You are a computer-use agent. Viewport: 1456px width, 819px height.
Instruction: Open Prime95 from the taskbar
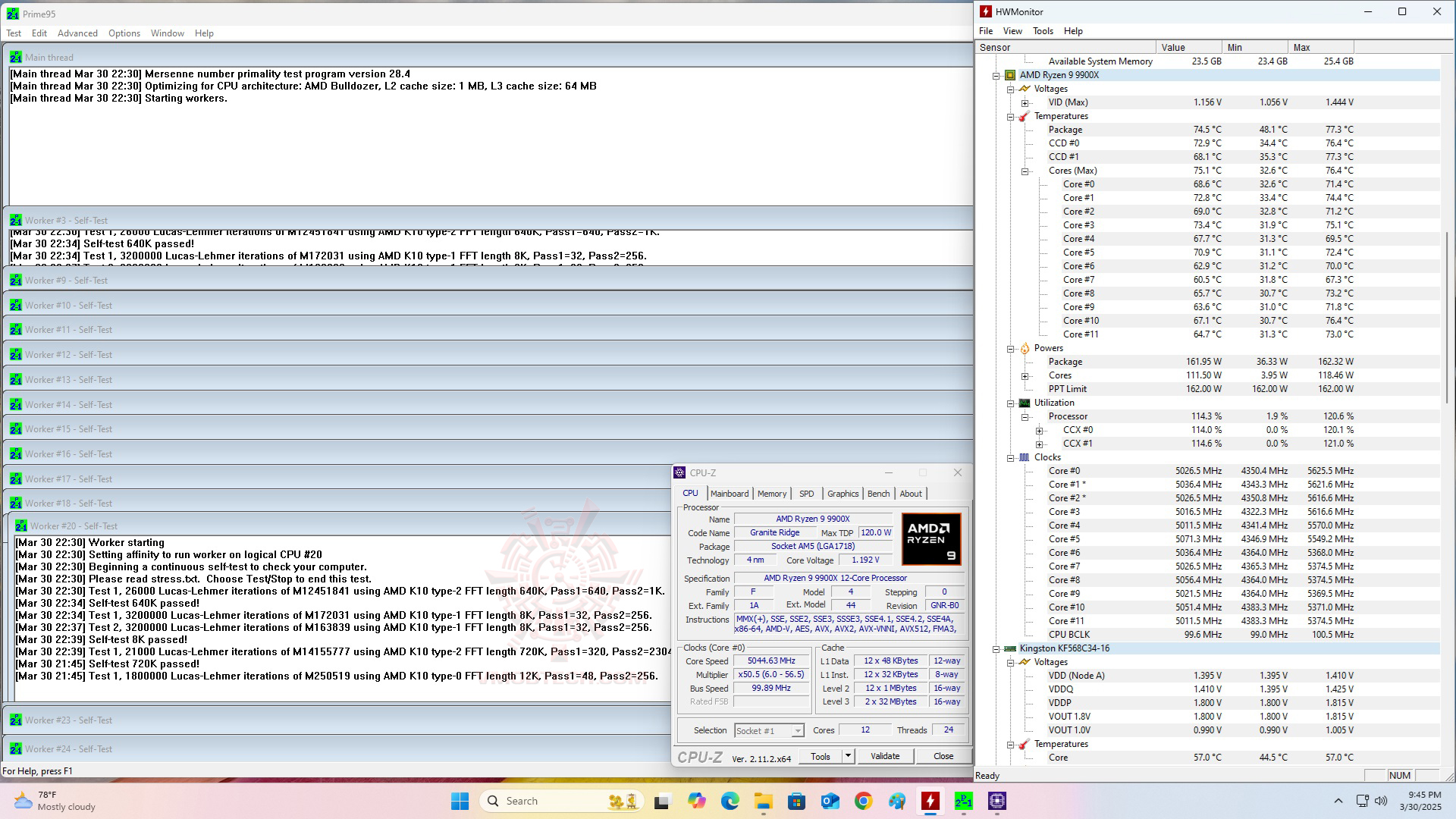[964, 801]
